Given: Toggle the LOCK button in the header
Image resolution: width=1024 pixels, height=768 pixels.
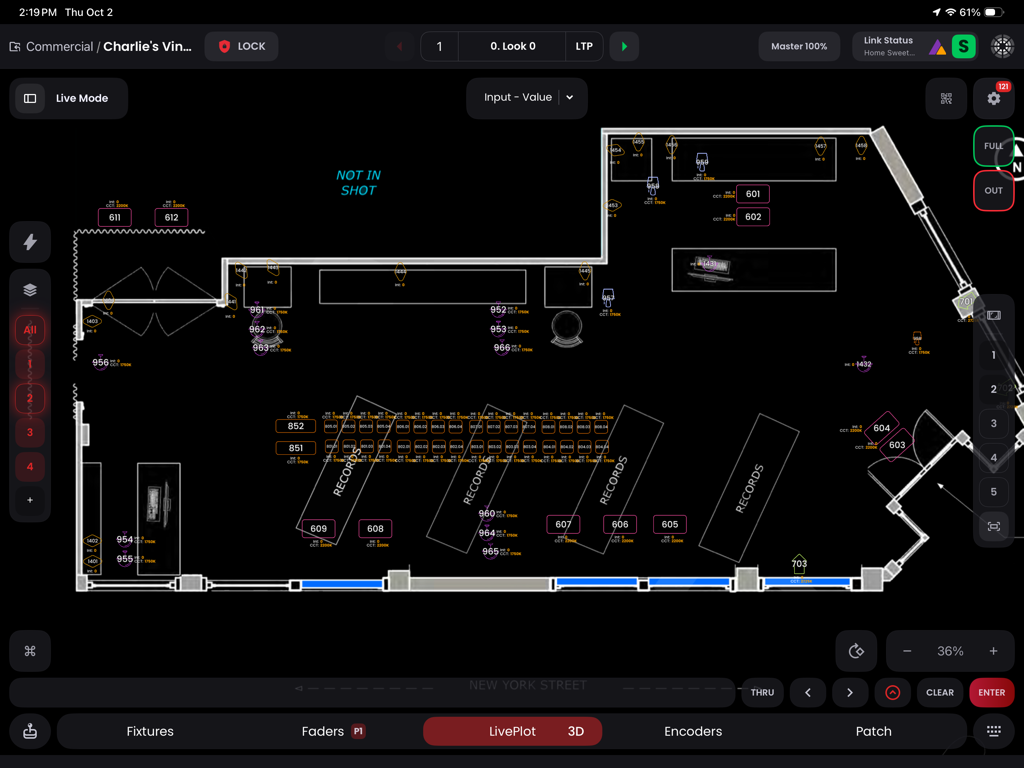Looking at the screenshot, I should click(x=241, y=46).
